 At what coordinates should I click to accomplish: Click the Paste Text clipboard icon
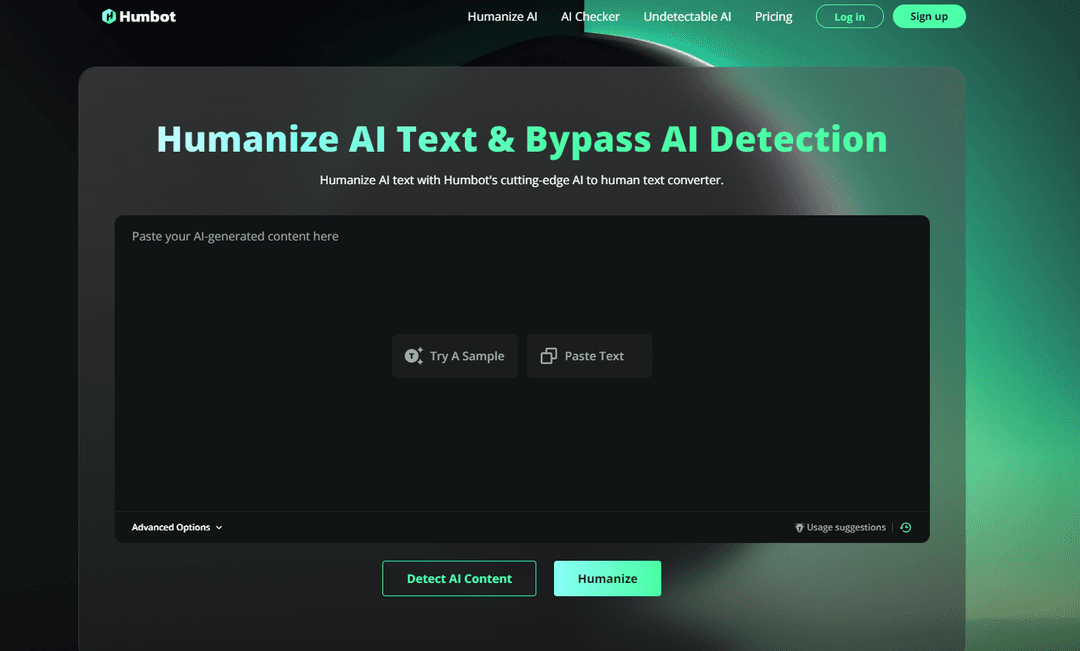pyautogui.click(x=548, y=355)
